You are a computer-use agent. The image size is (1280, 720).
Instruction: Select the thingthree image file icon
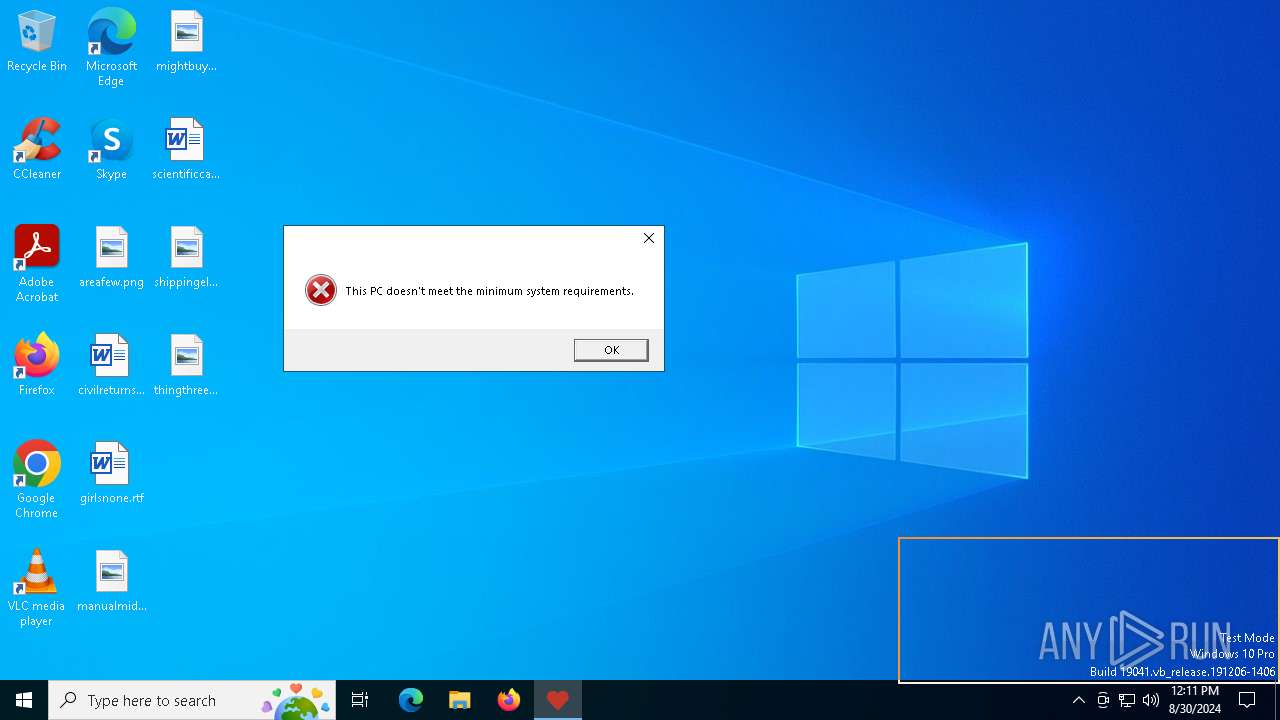pos(186,365)
